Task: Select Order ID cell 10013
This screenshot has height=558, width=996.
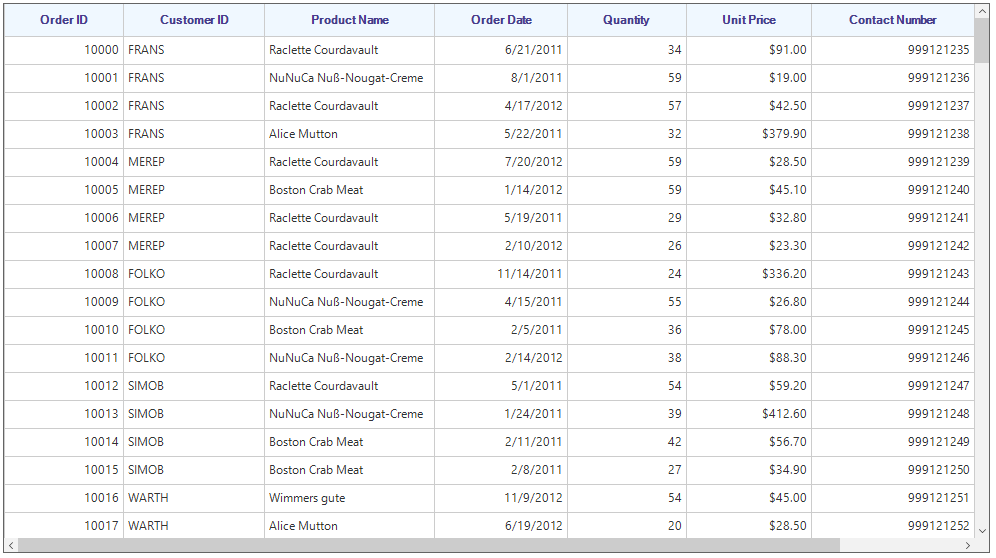Action: click(x=64, y=413)
